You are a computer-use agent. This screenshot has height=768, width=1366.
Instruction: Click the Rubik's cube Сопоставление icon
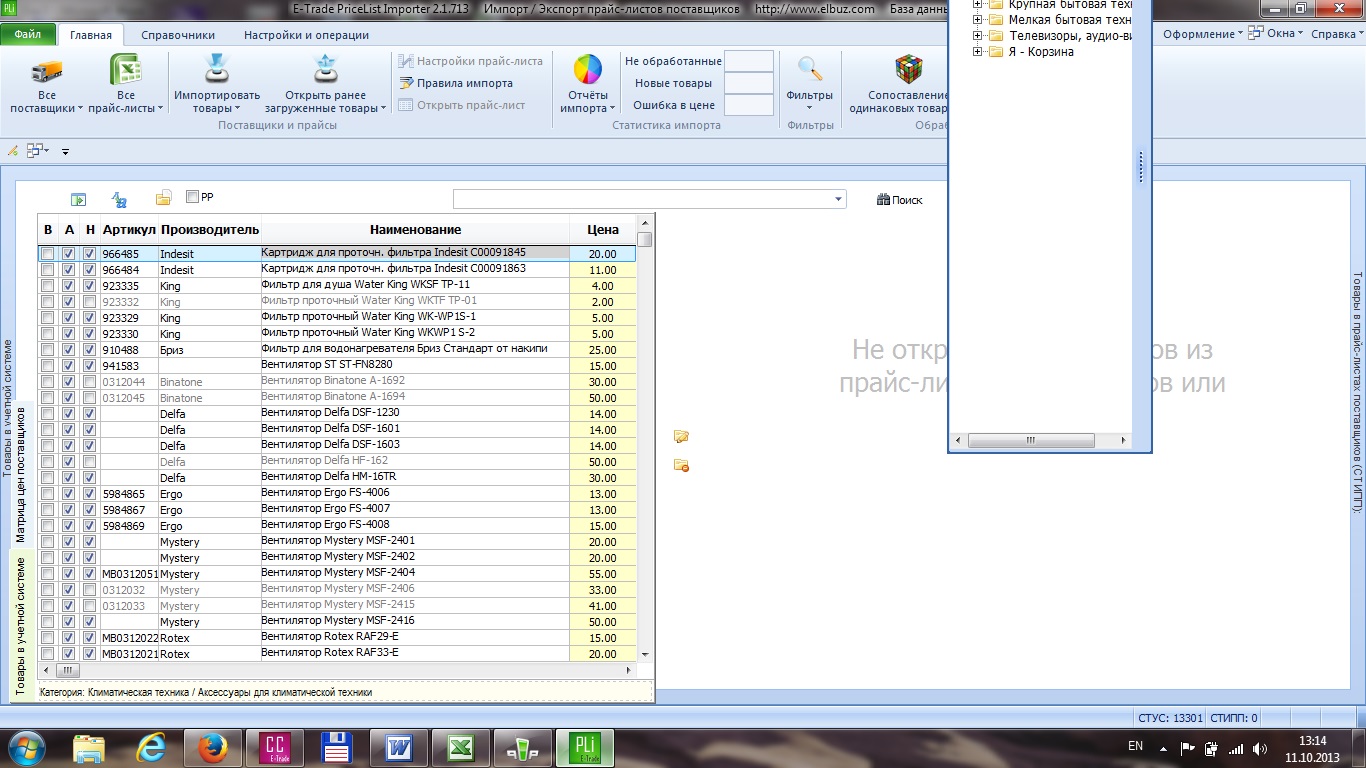[x=908, y=70]
